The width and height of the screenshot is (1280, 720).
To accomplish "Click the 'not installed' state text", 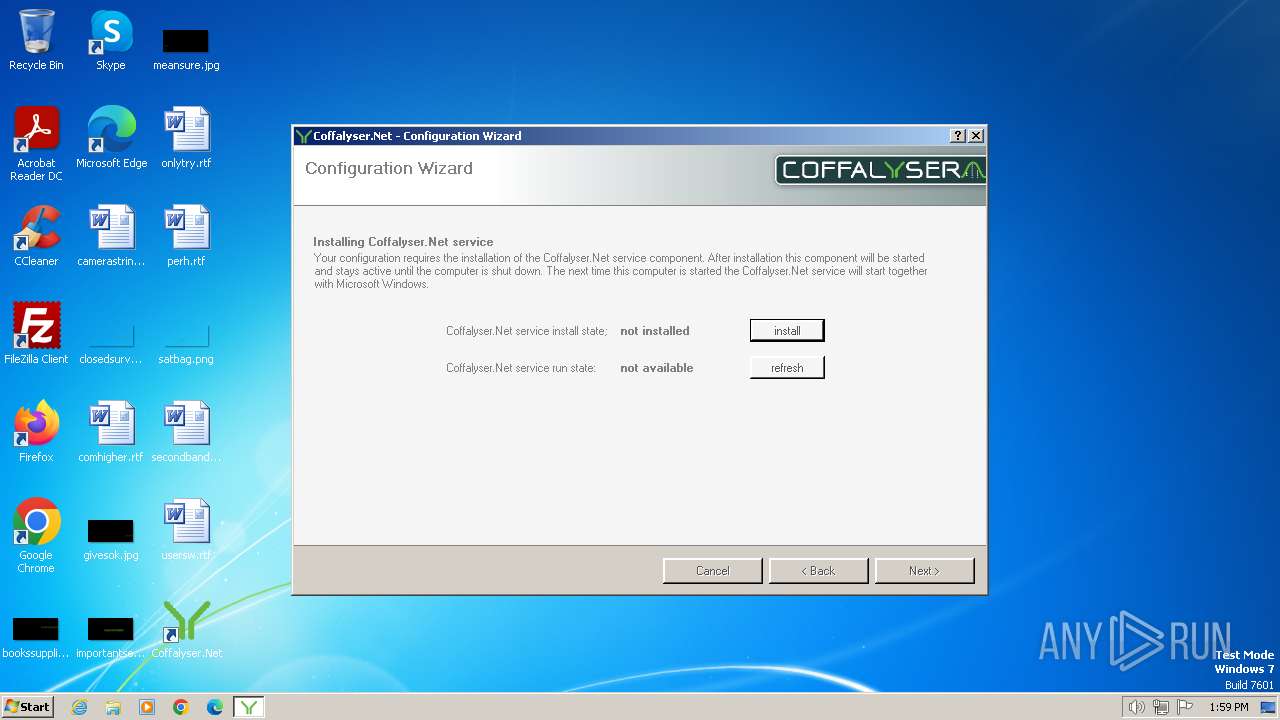I will (x=655, y=331).
